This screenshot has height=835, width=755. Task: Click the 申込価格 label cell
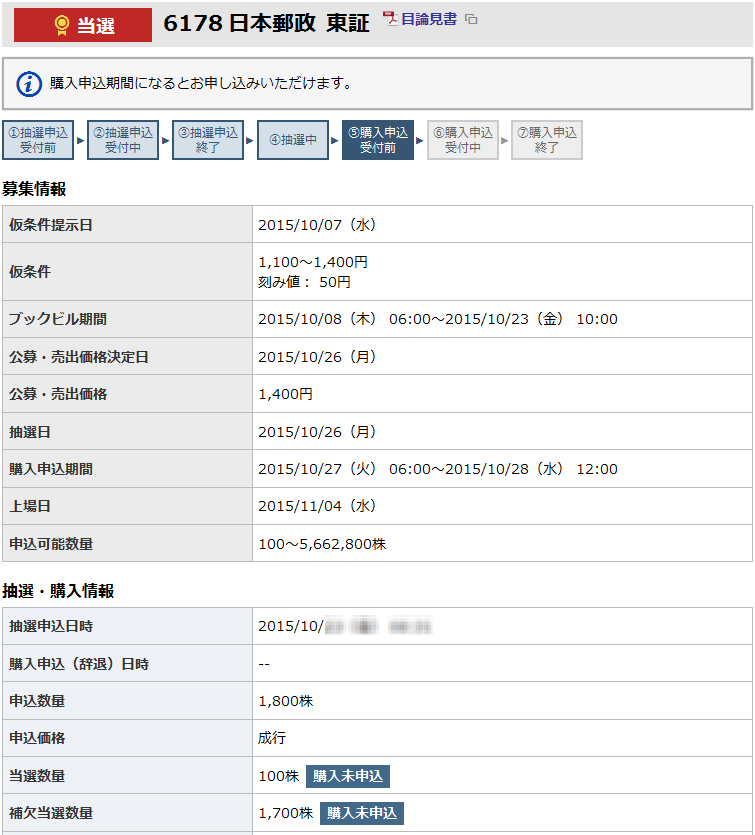(127, 738)
